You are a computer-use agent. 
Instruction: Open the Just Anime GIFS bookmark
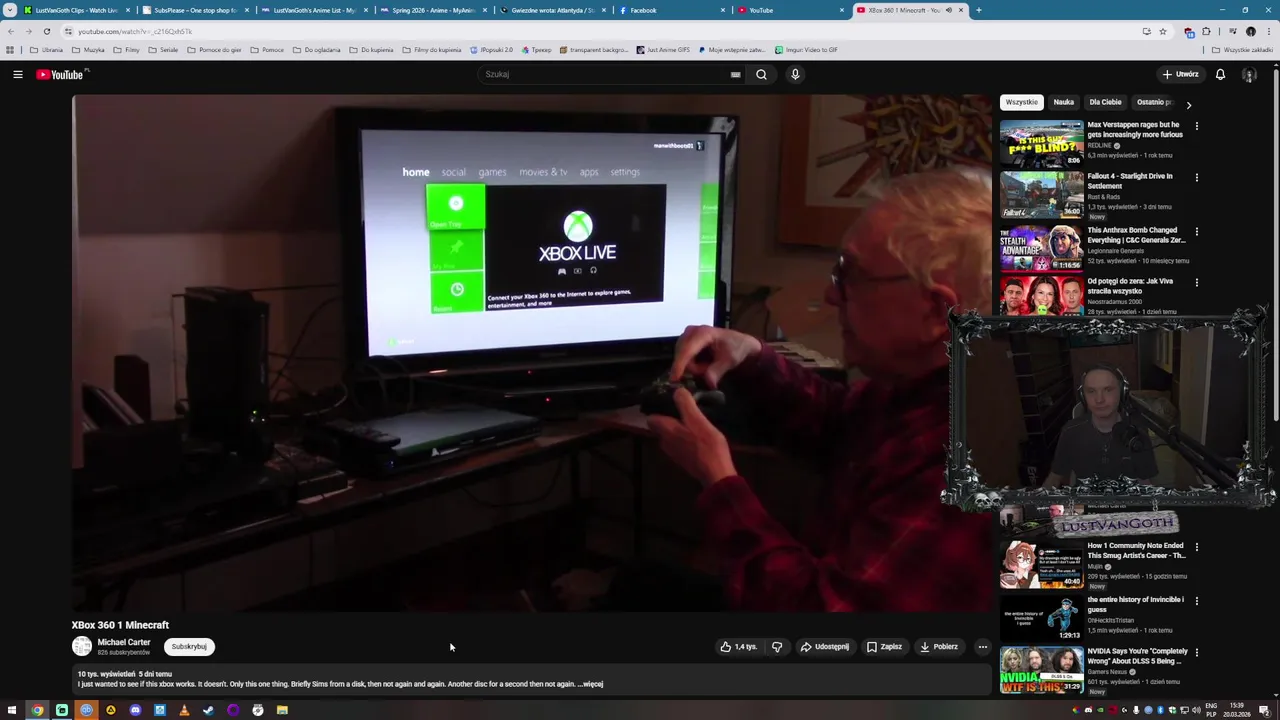click(x=663, y=50)
